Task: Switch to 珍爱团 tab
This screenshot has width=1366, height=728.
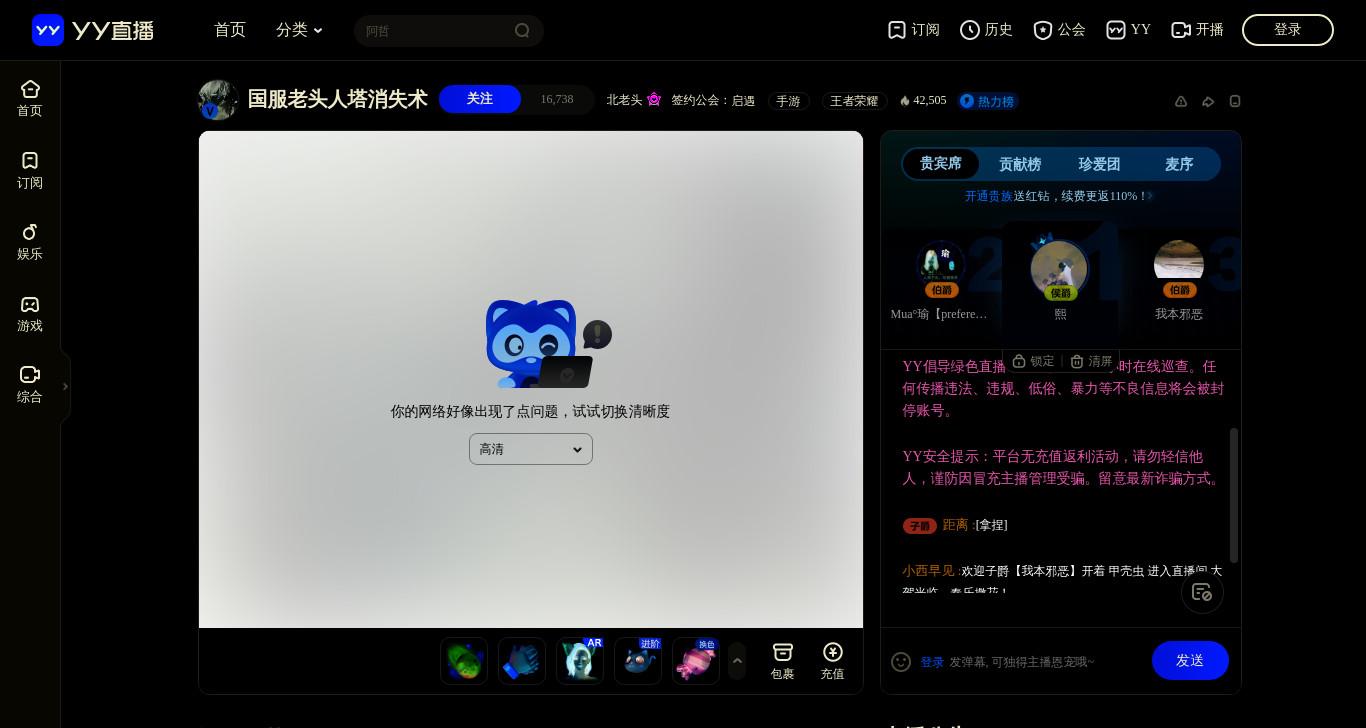Action: point(1099,164)
